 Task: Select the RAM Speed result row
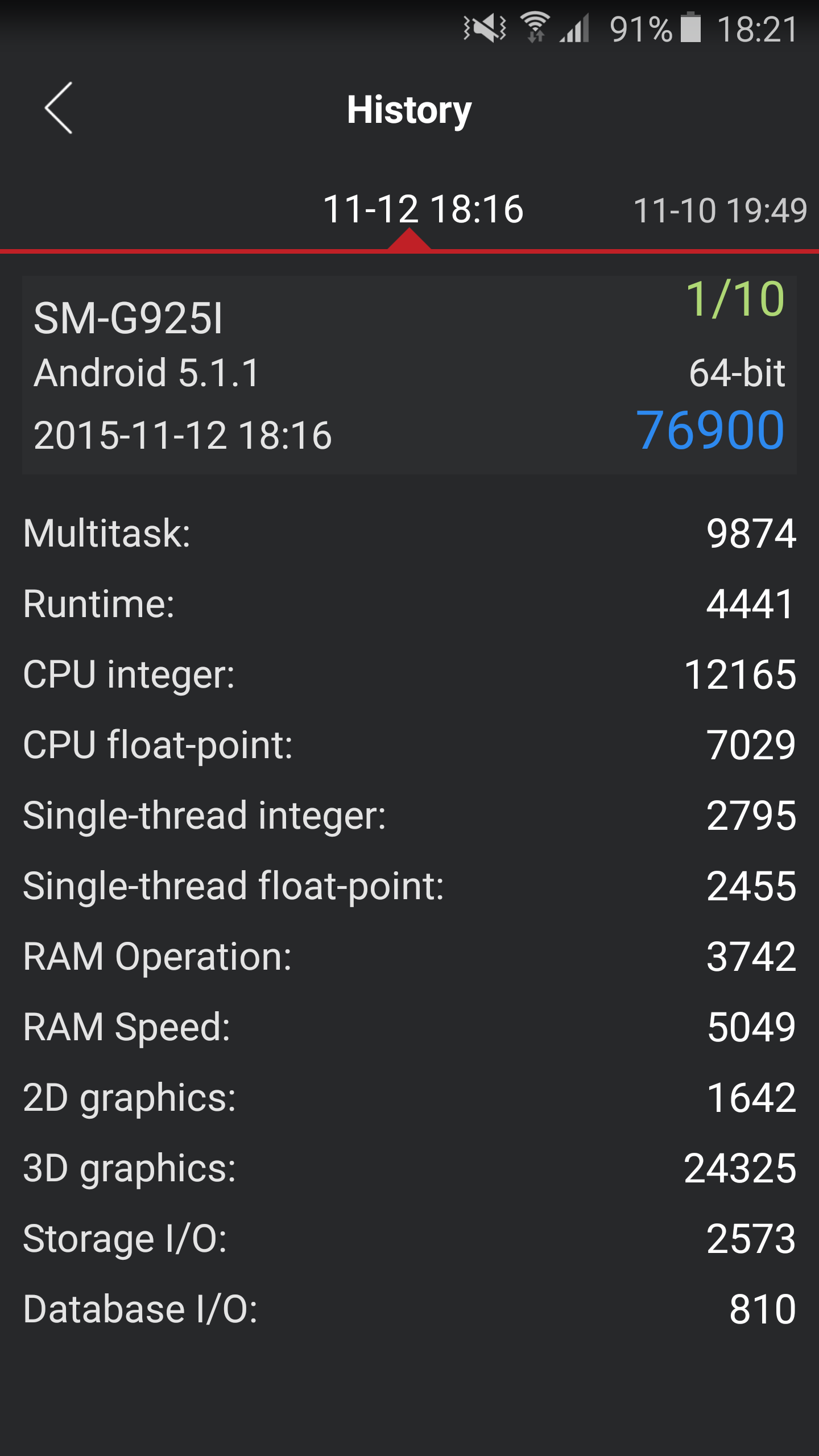pos(409,1027)
